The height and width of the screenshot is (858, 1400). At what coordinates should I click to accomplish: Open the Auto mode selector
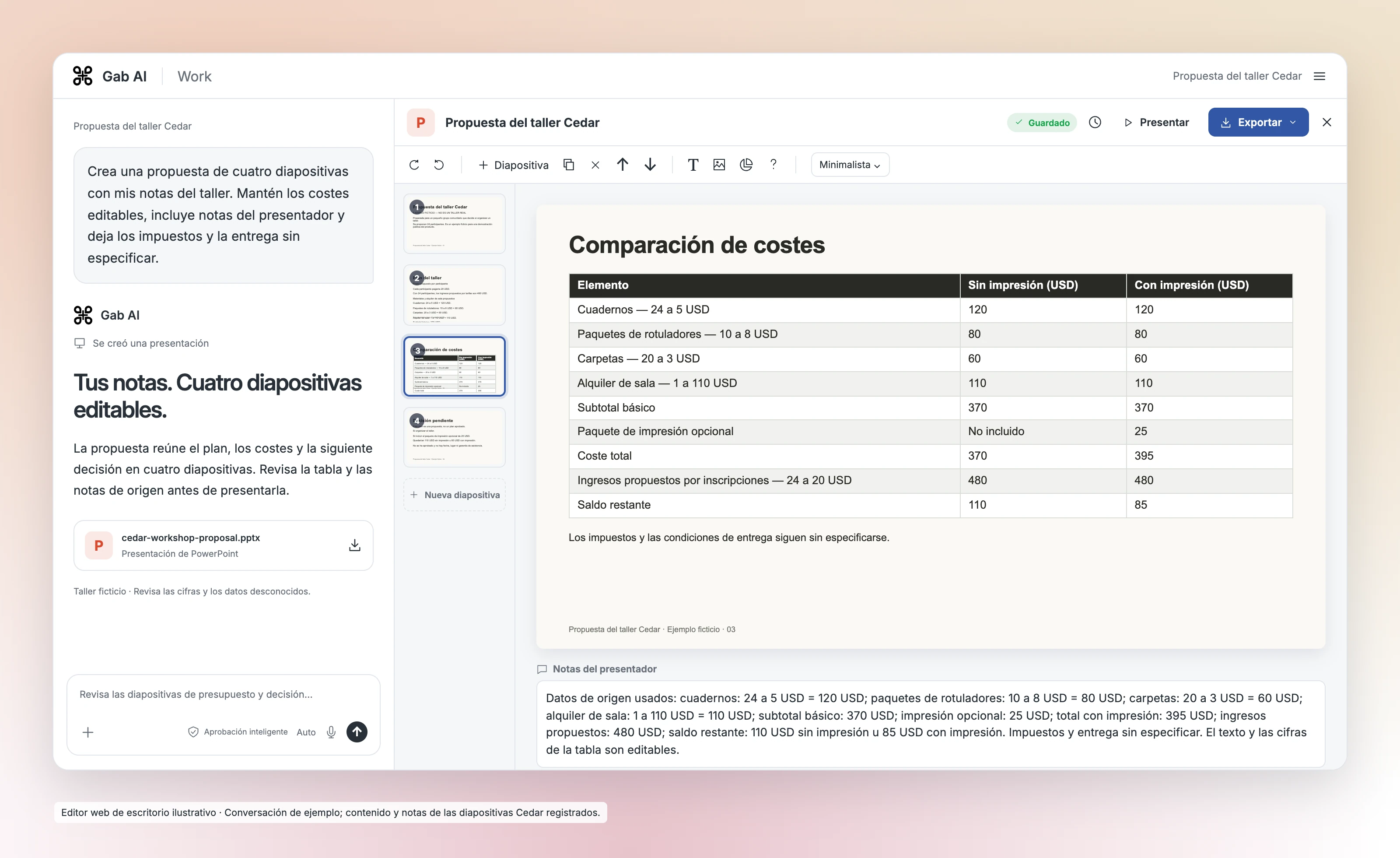click(x=306, y=732)
